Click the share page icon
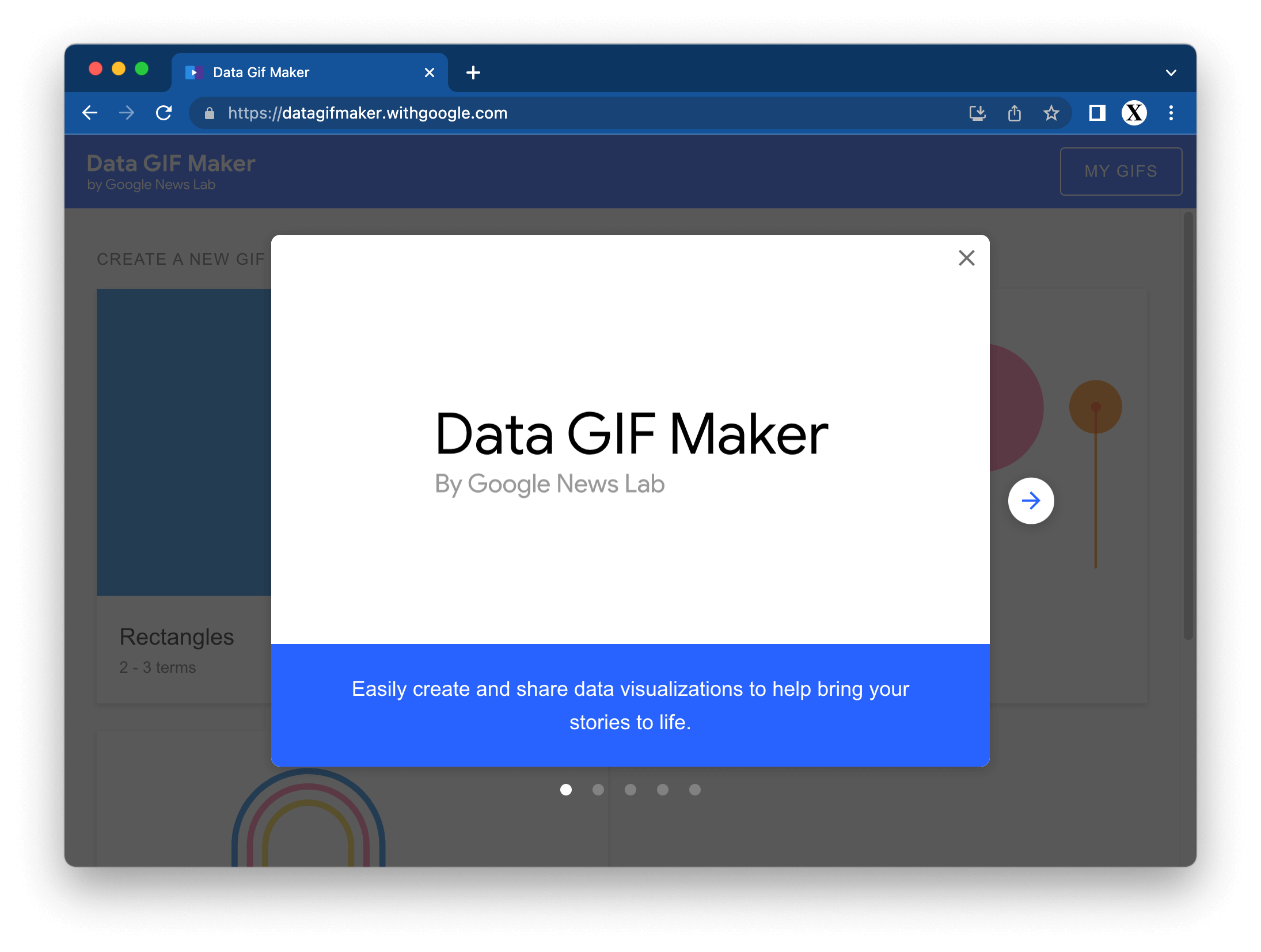1261x952 pixels. click(x=1015, y=113)
